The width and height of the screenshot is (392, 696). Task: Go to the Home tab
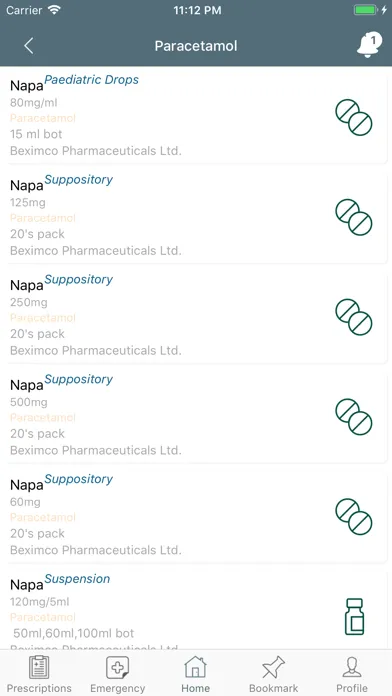[x=195, y=674]
